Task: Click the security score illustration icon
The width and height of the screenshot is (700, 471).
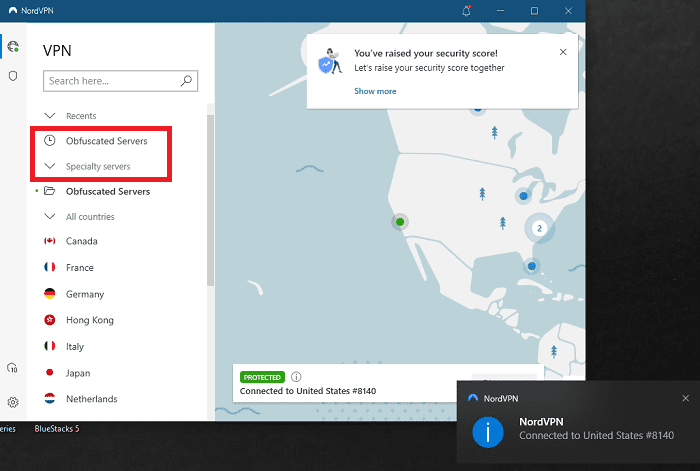Action: (330, 61)
